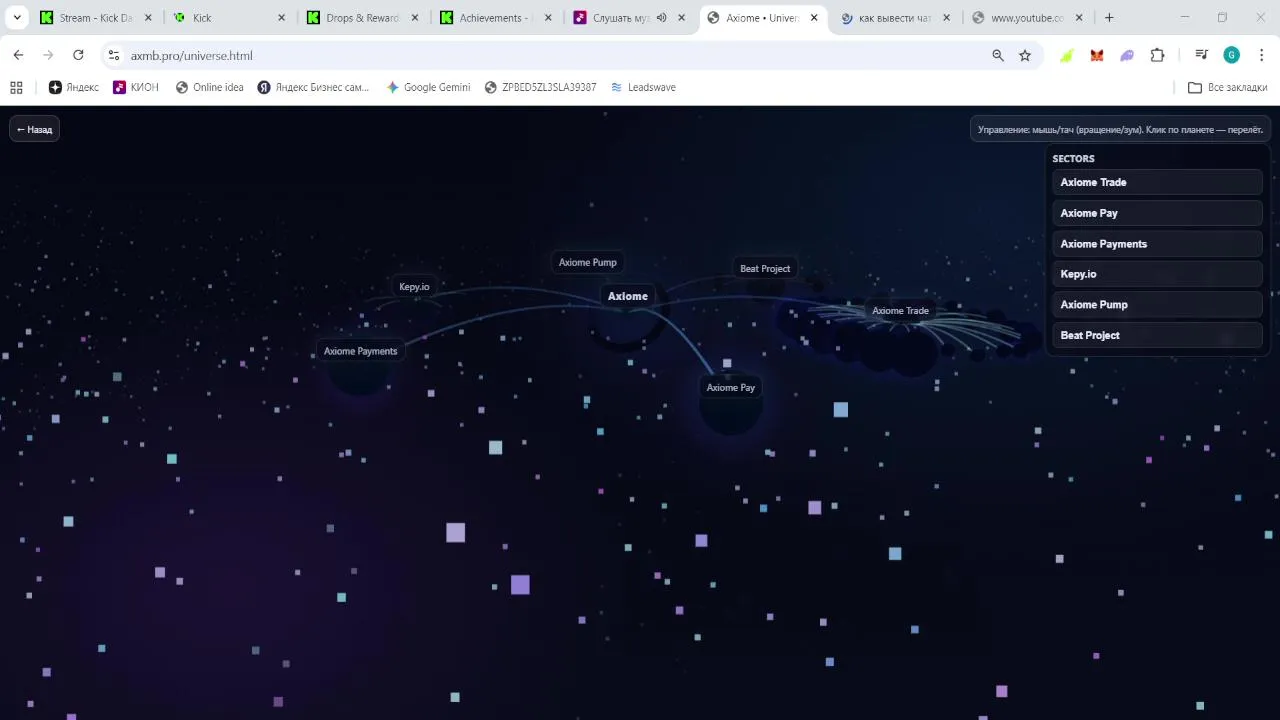Screen dimensions: 1280x720
Task: Fly to Axiome Pump planet label
Action: point(588,262)
